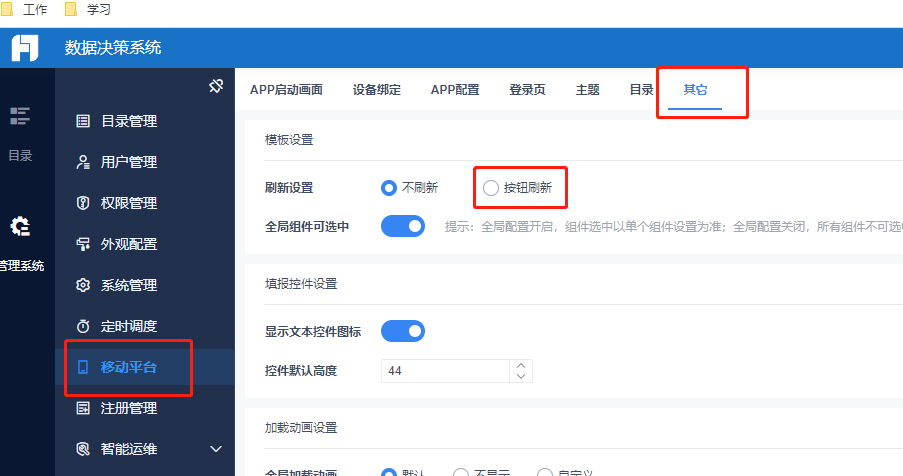Click the 移动平台 phone icon
903x476 pixels.
(x=83, y=367)
